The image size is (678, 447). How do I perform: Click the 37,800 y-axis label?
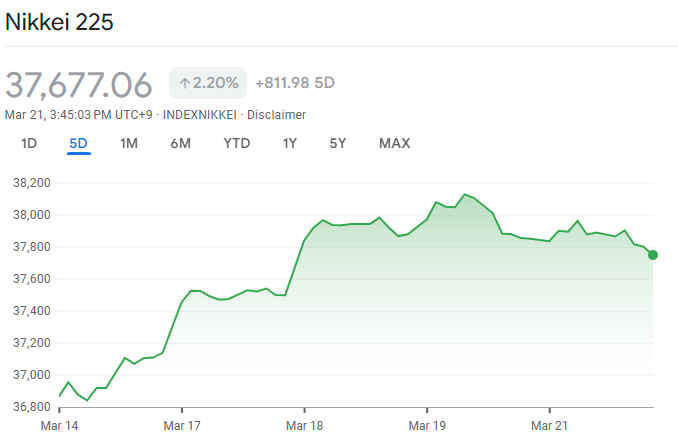[x=32, y=247]
